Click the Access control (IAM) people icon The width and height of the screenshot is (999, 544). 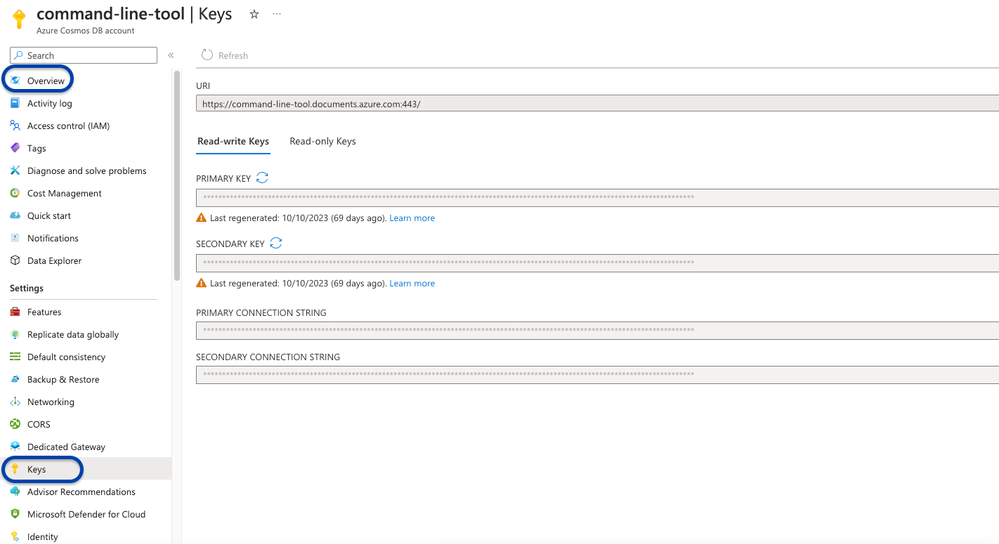pos(15,125)
